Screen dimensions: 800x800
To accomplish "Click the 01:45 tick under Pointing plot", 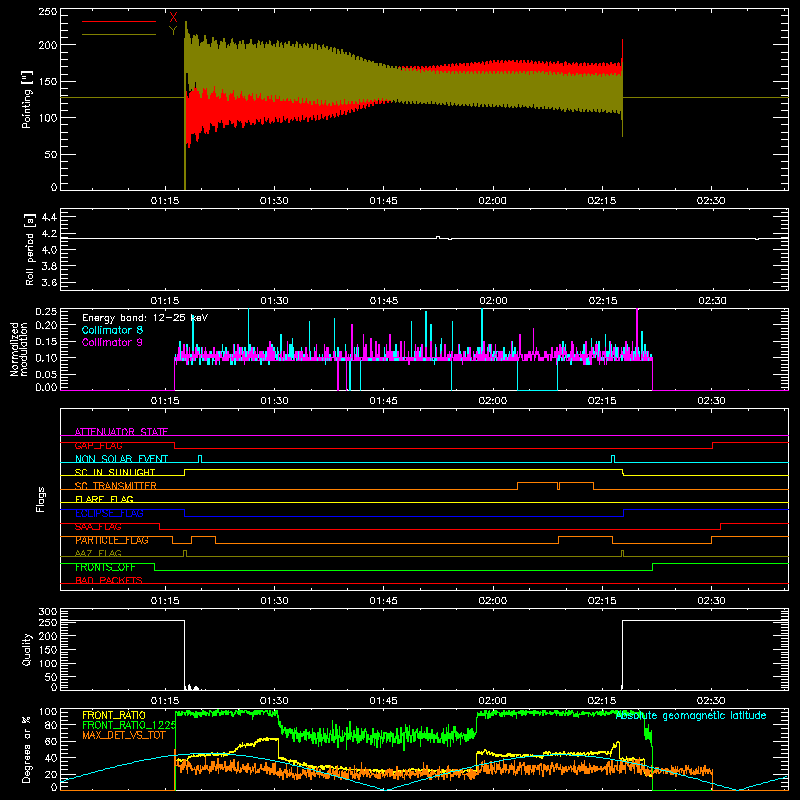I will [x=384, y=201].
